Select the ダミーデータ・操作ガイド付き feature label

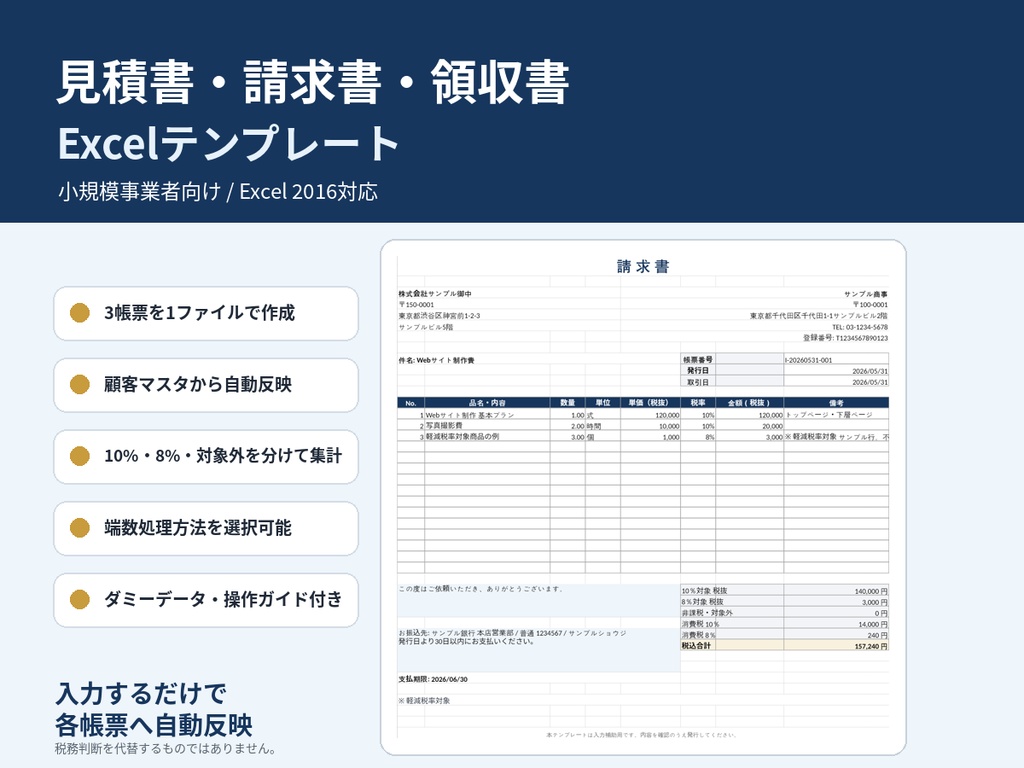(x=223, y=600)
